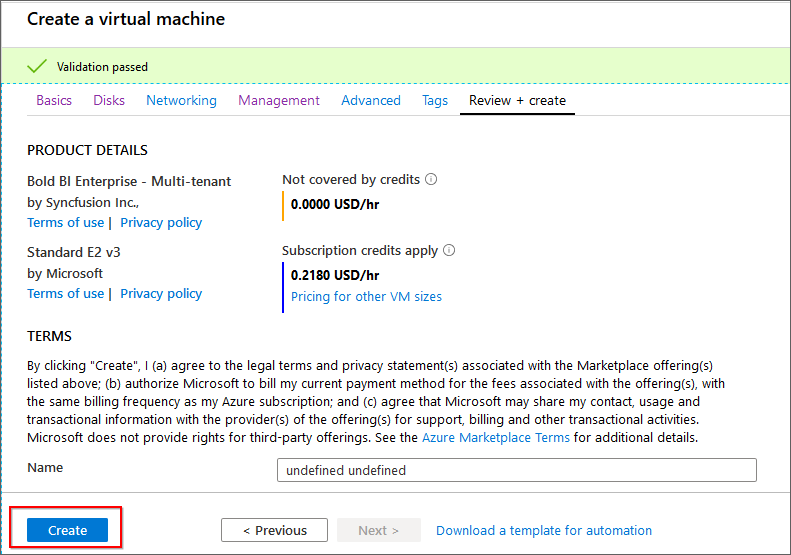View Pricing for other VM sizes
The height and width of the screenshot is (555, 791).
(x=366, y=297)
